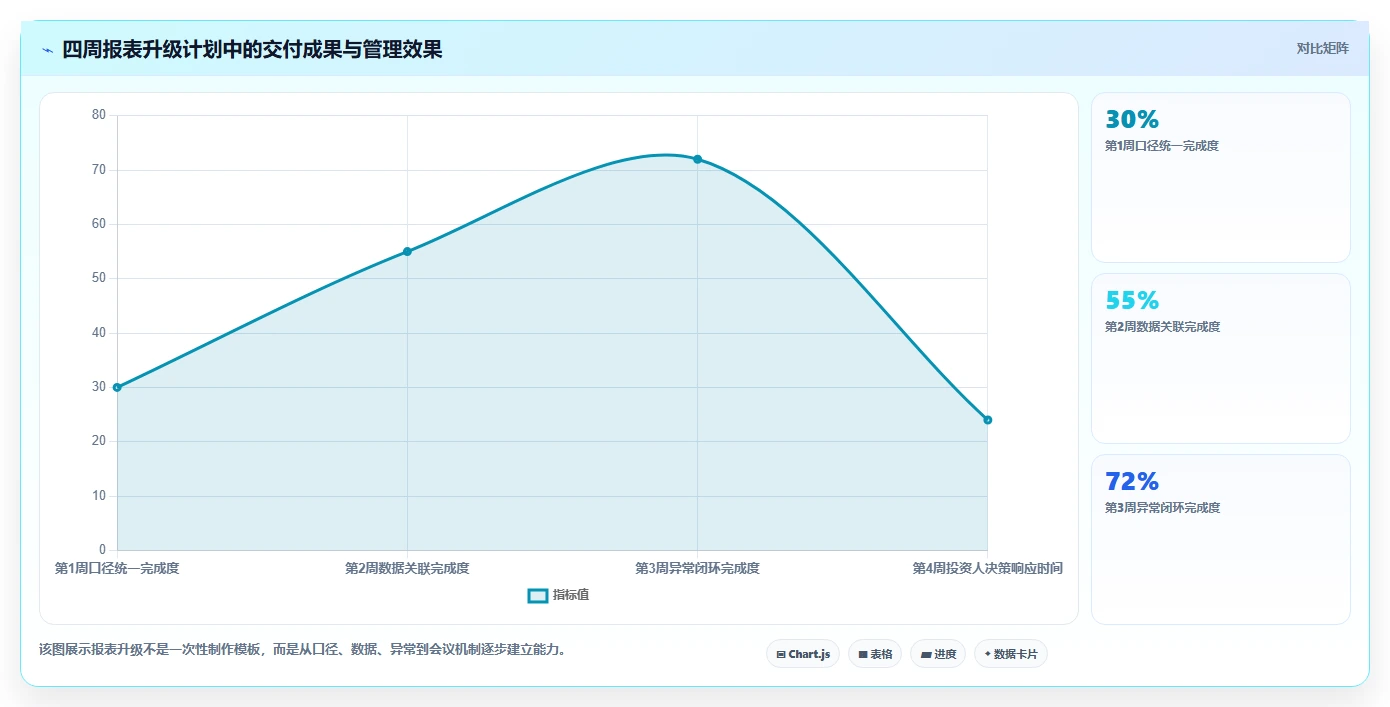This screenshot has height=707, width=1390.
Task: Click the 对比矩阵 label in header
Action: pyautogui.click(x=1322, y=49)
